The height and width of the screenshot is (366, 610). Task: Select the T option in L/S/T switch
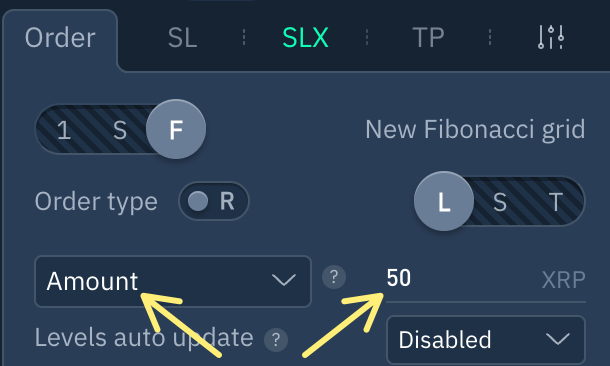(x=556, y=202)
